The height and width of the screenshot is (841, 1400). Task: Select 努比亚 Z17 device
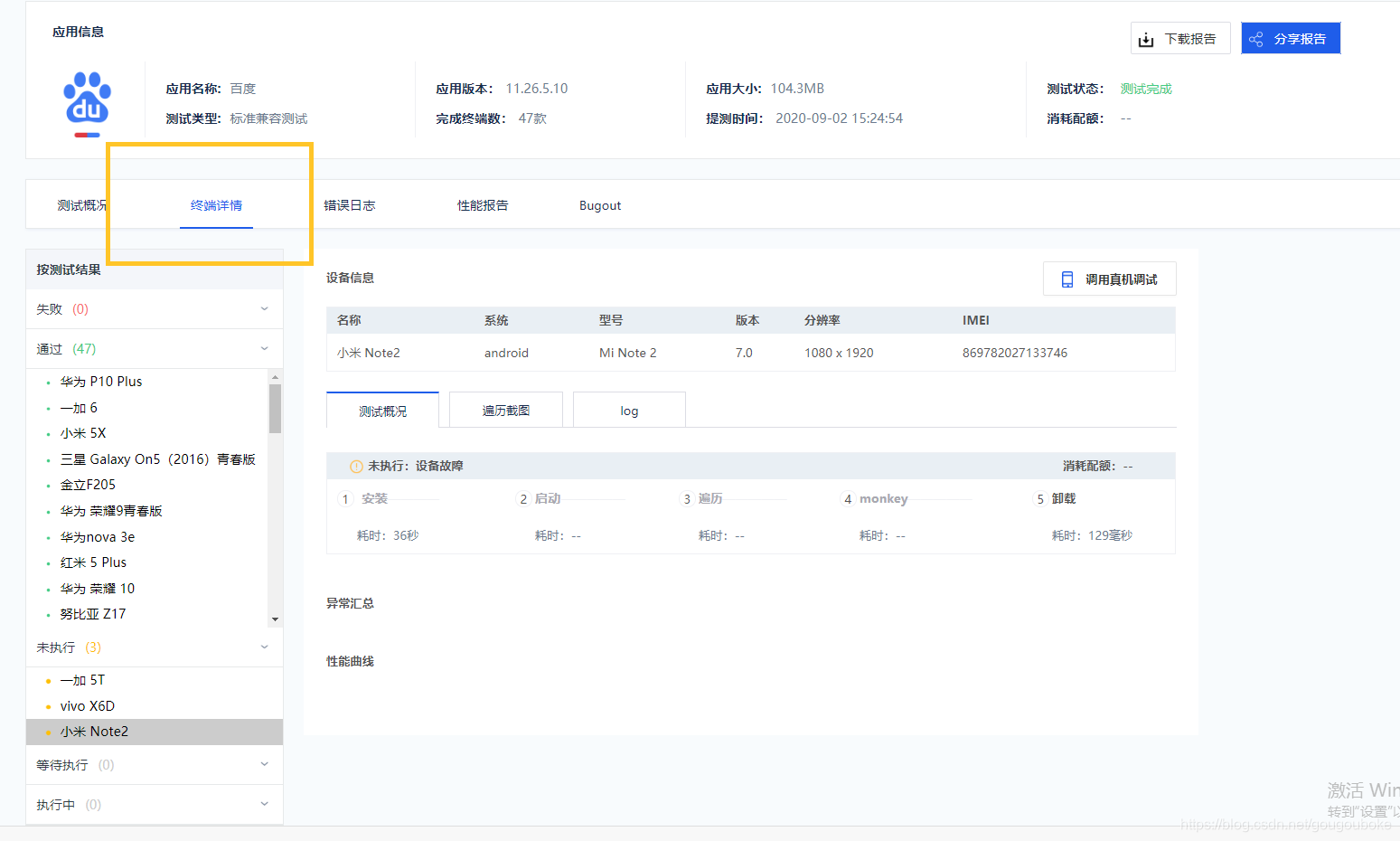(x=93, y=614)
